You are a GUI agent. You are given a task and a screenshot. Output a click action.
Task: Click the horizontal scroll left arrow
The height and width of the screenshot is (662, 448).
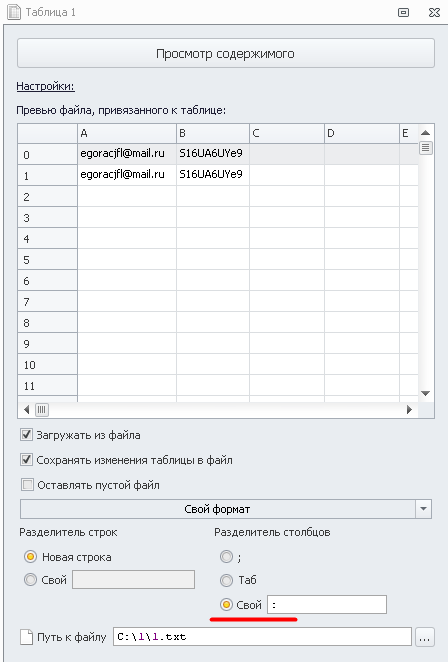(x=27, y=410)
